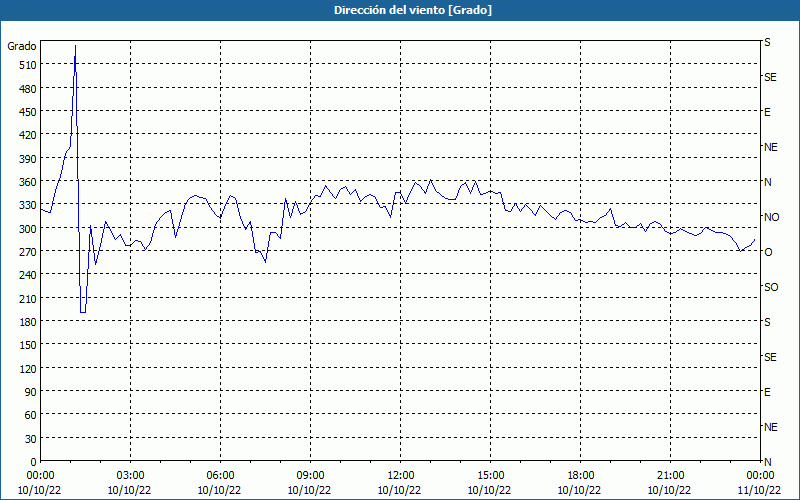Click the 'NO' compass label on the right axis
This screenshot has height=500, width=800.
(772, 217)
